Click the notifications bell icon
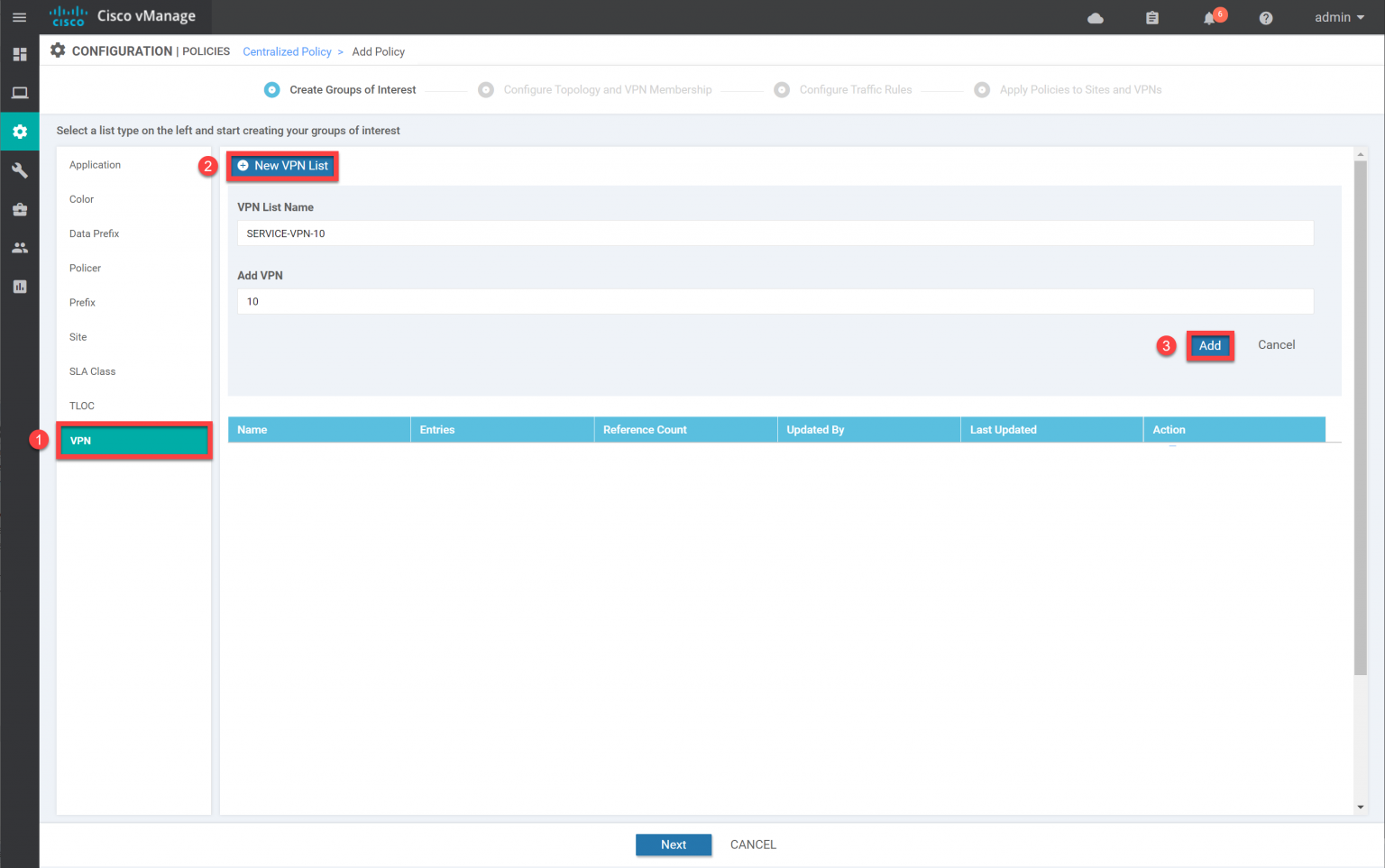The image size is (1385, 868). pyautogui.click(x=1210, y=18)
